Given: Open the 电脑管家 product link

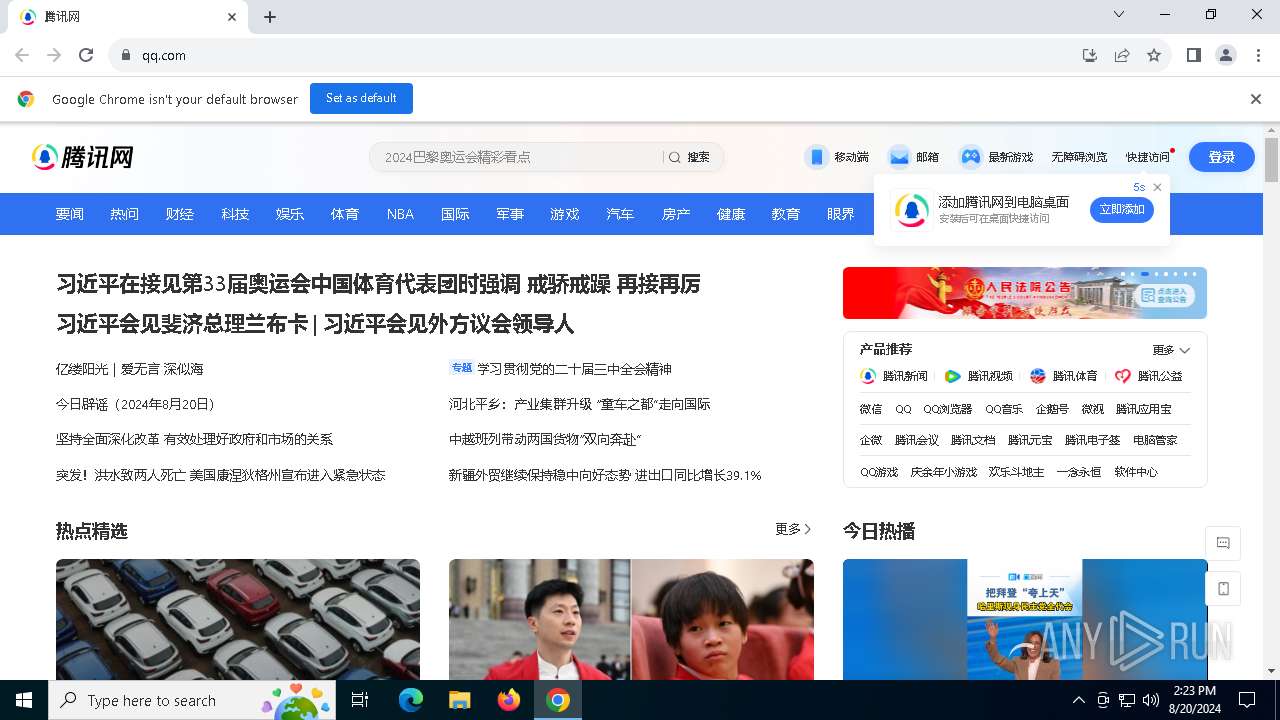Looking at the screenshot, I should [1155, 440].
